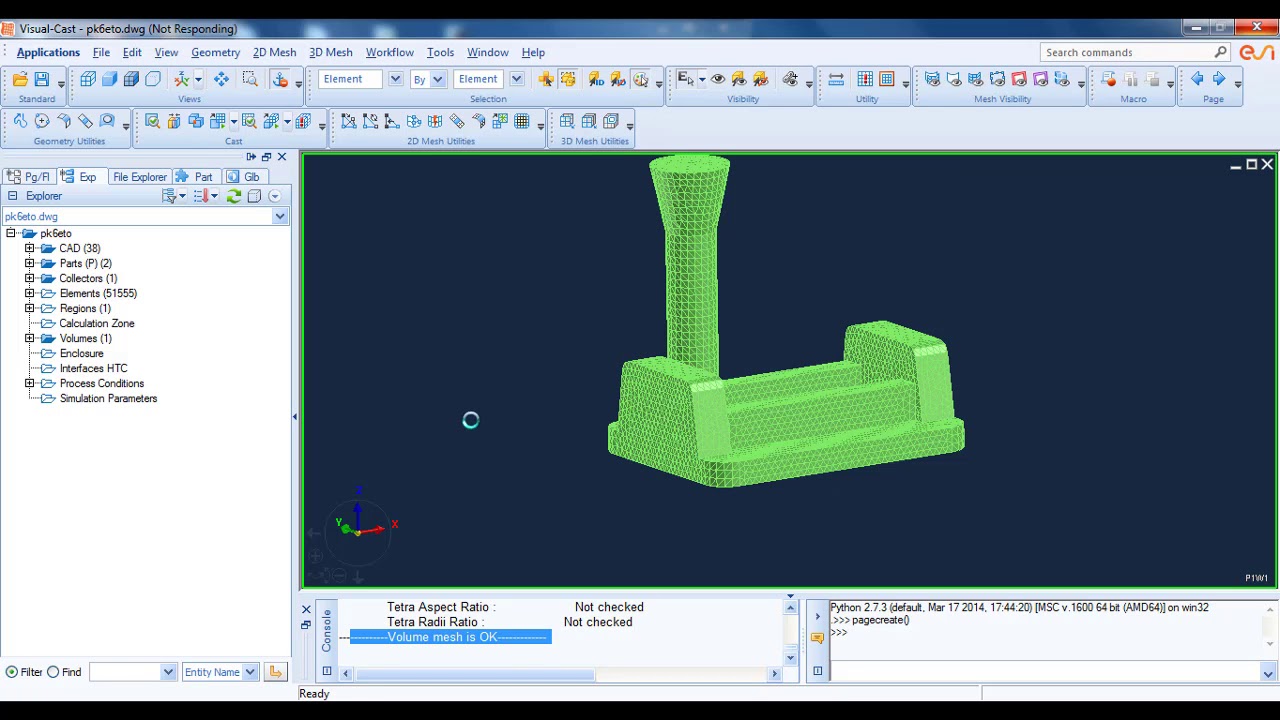Open the Entity Name dropdown

pos(250,672)
